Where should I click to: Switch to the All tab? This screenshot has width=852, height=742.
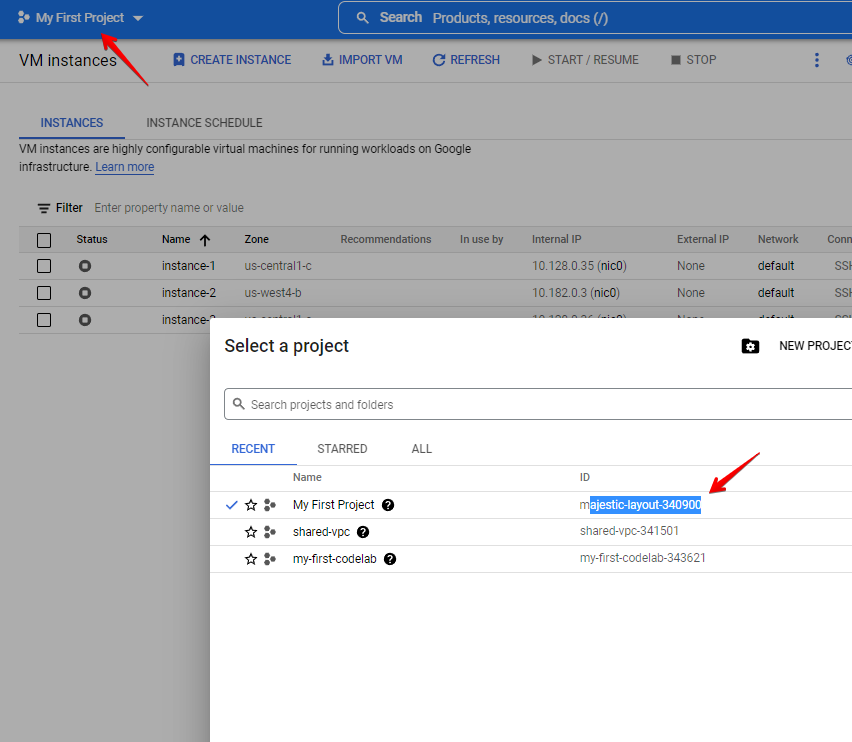pos(422,449)
